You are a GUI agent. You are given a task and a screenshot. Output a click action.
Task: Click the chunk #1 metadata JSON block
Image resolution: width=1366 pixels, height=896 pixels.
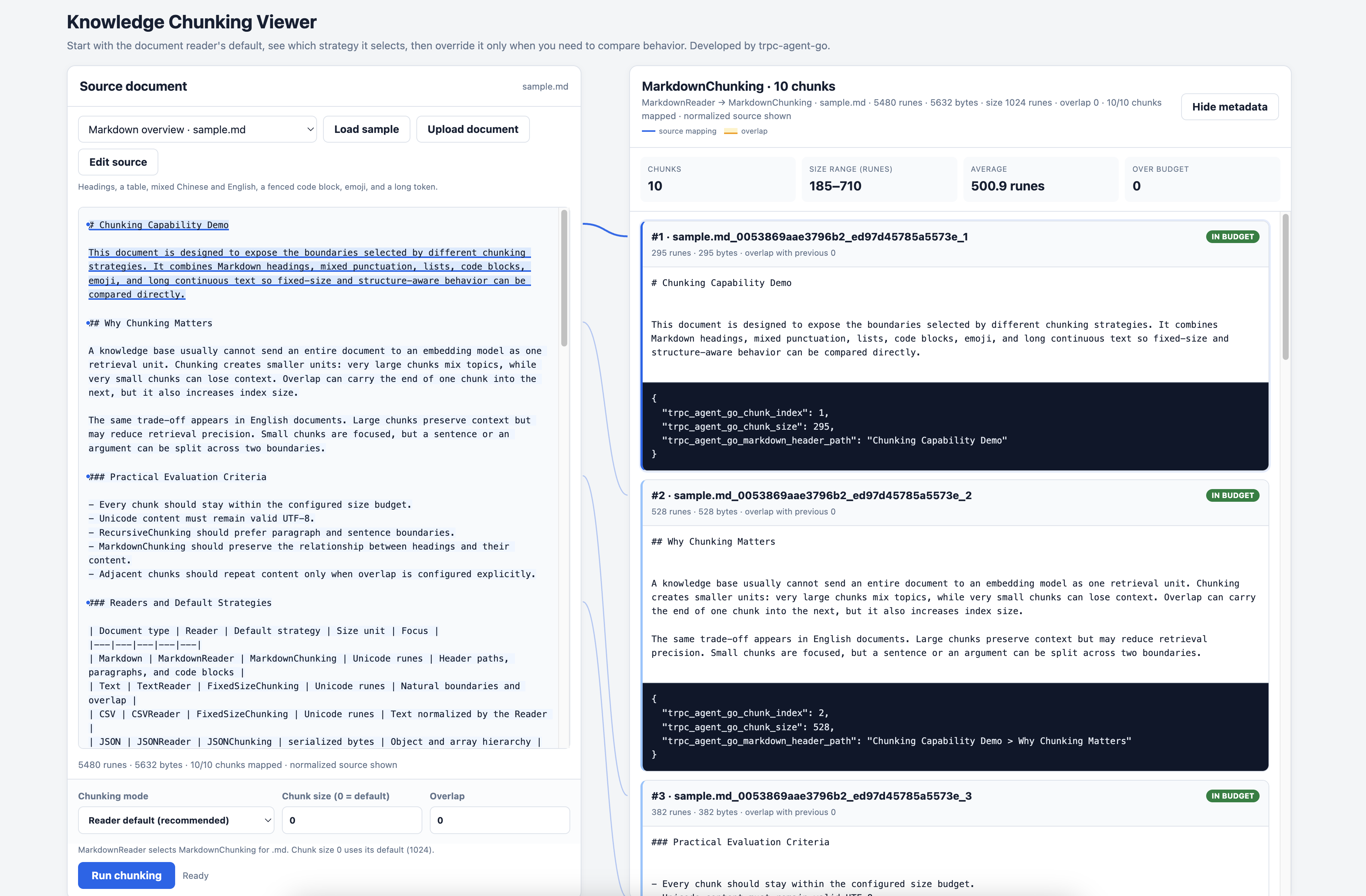955,426
